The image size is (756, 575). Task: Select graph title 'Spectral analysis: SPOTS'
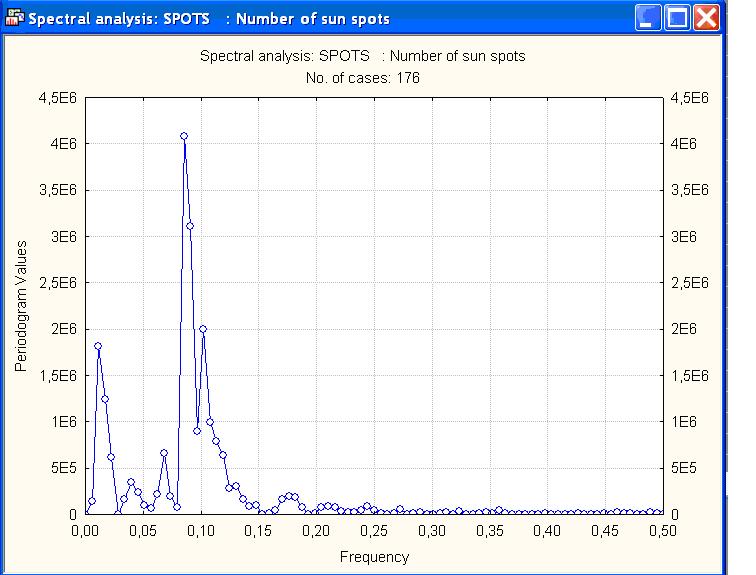[x=363, y=56]
